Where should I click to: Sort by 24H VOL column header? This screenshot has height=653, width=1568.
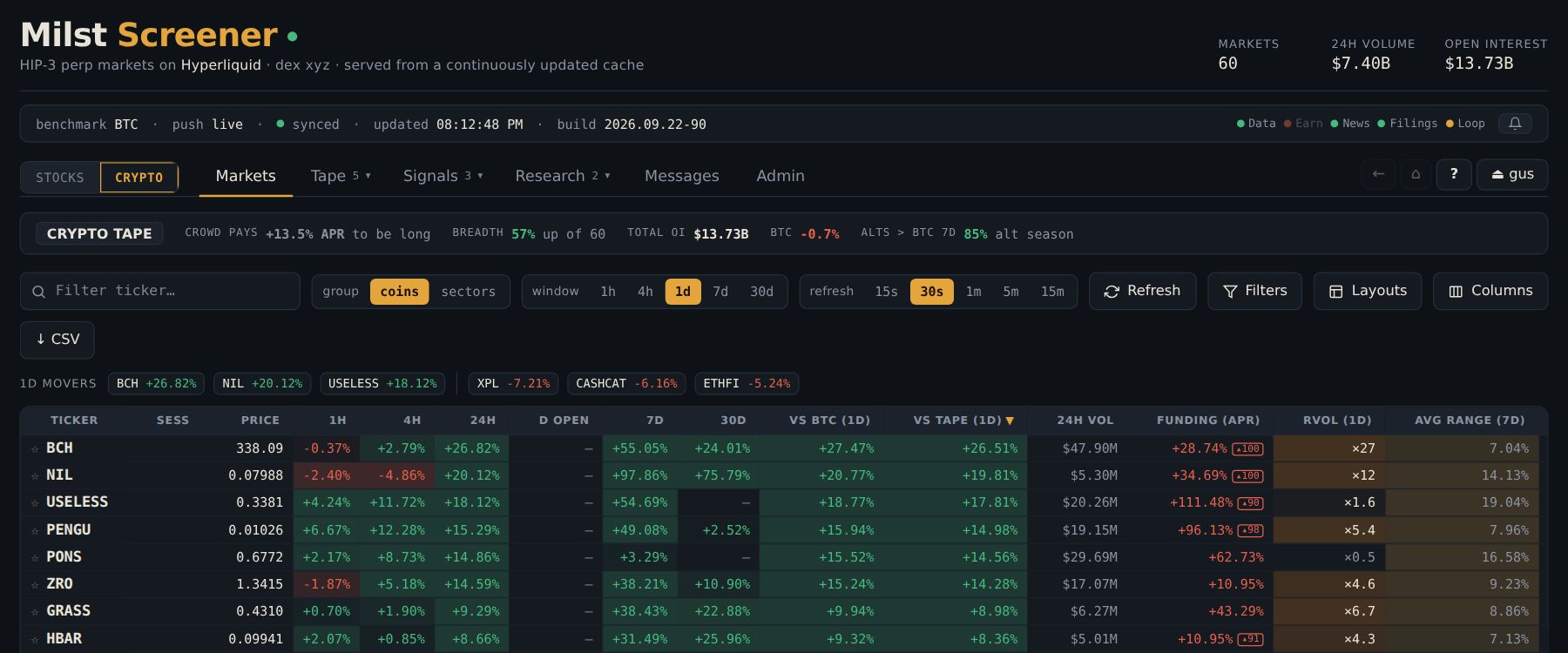point(1085,421)
